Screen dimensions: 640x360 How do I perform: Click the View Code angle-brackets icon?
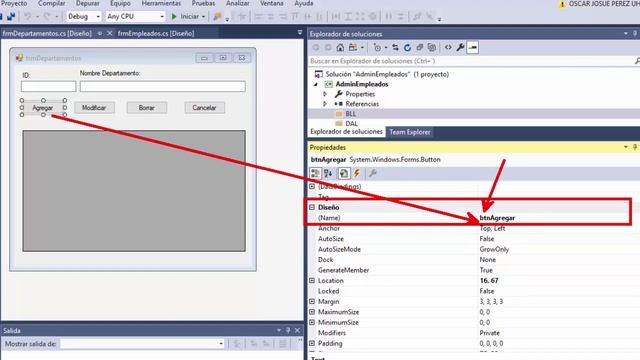448,47
